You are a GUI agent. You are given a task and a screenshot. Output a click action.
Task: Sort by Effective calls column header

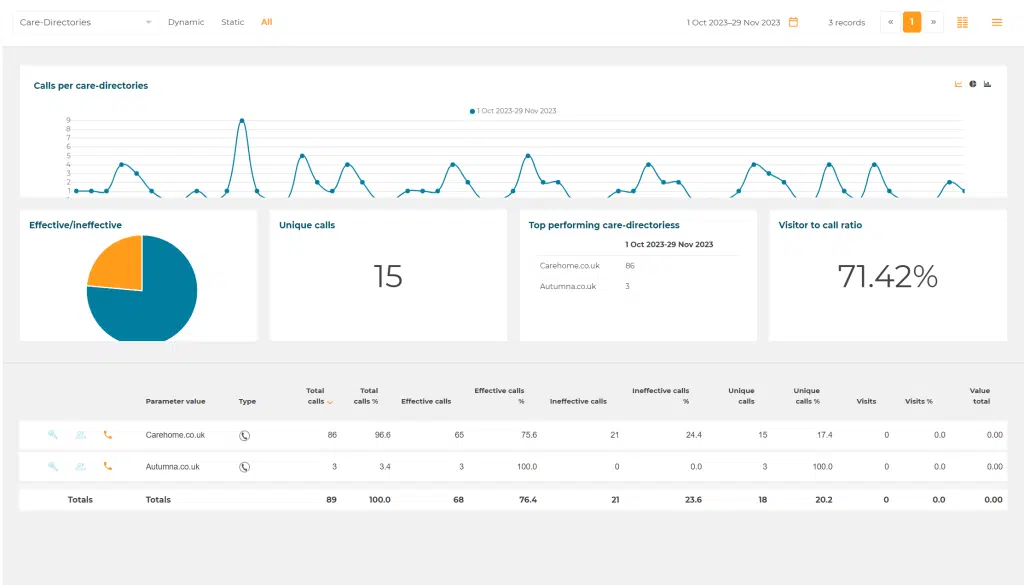click(x=426, y=402)
